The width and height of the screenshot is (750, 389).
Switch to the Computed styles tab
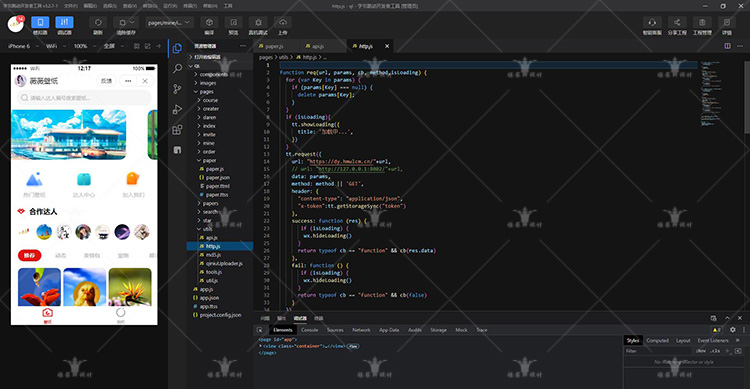pyautogui.click(x=657, y=340)
